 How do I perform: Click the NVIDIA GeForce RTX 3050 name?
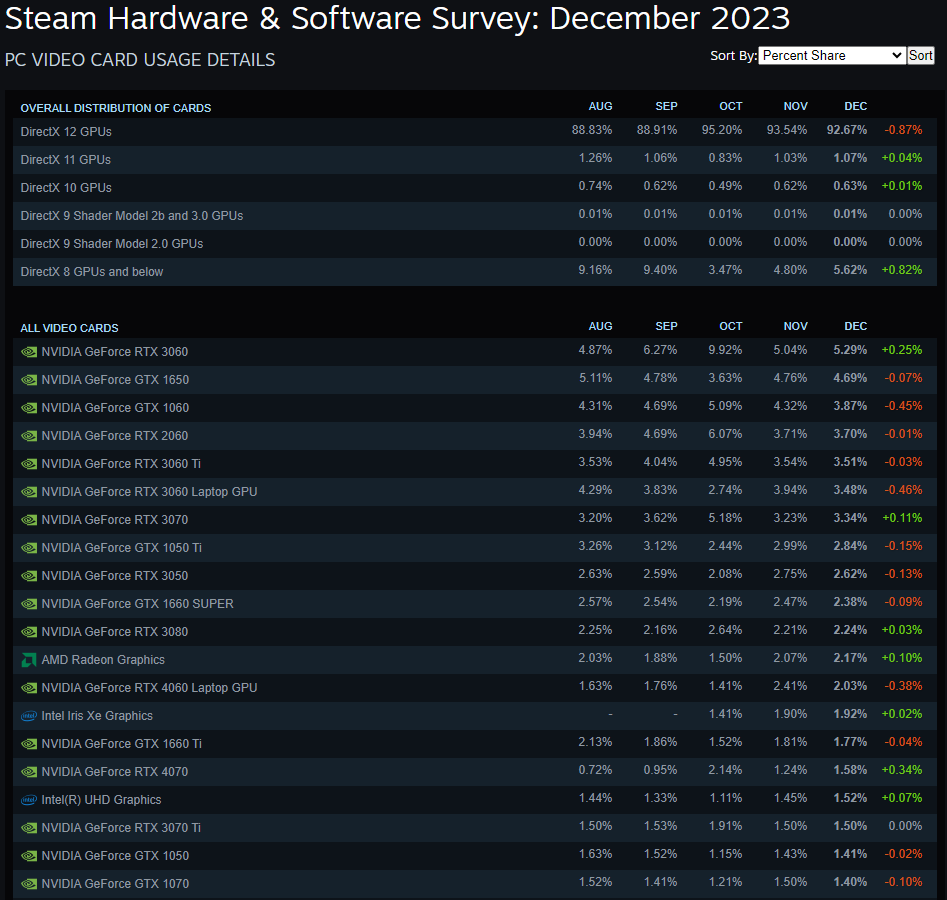tap(115, 576)
